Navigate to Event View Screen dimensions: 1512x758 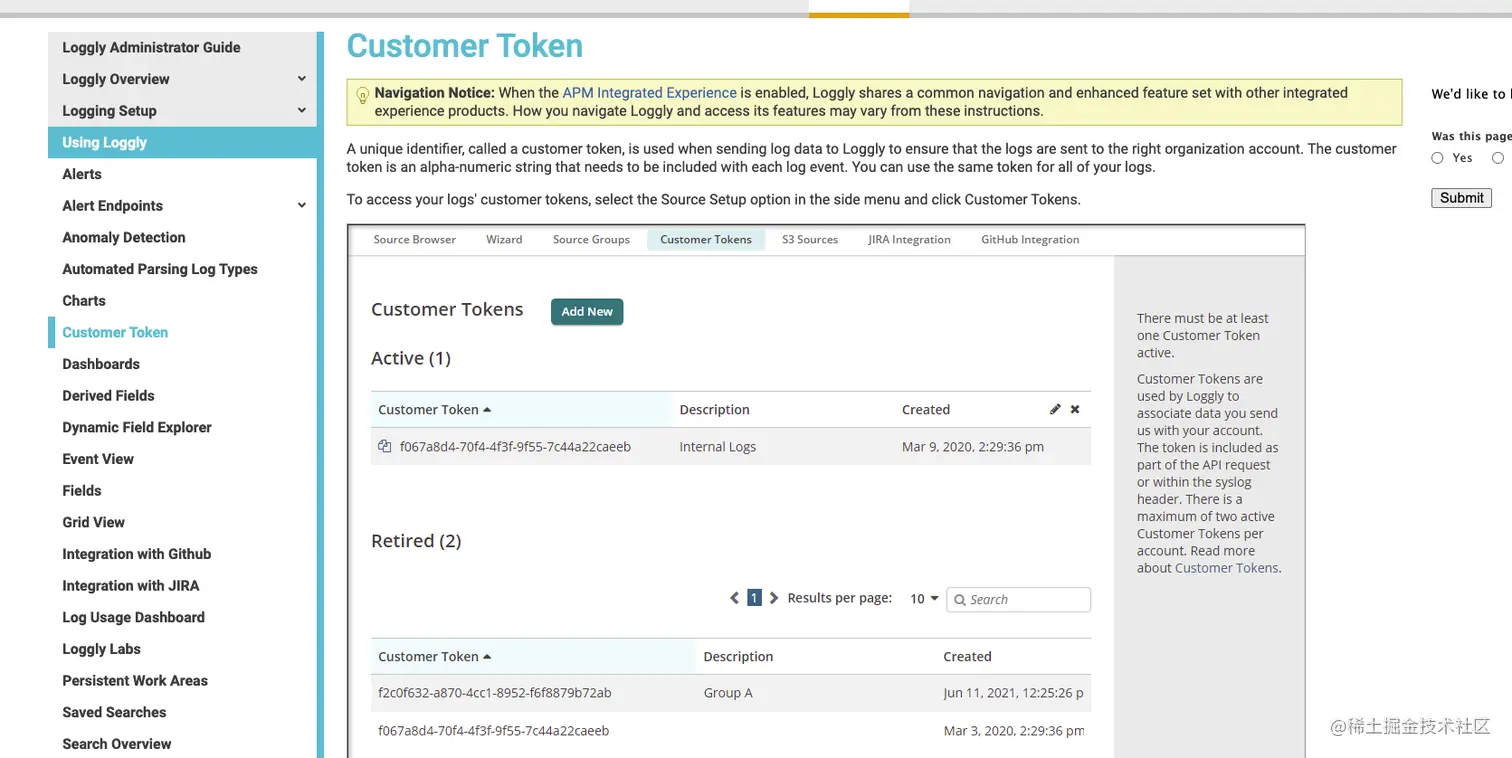tap(98, 459)
